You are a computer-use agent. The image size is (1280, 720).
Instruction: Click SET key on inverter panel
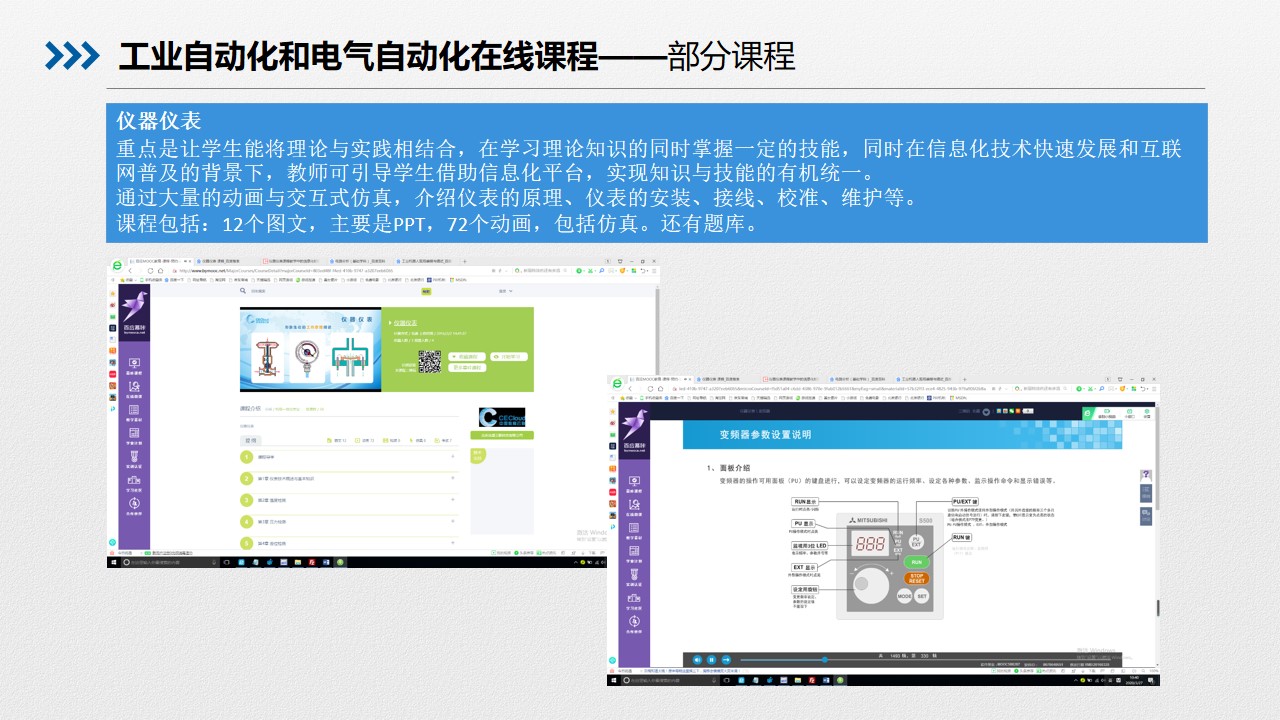click(922, 596)
